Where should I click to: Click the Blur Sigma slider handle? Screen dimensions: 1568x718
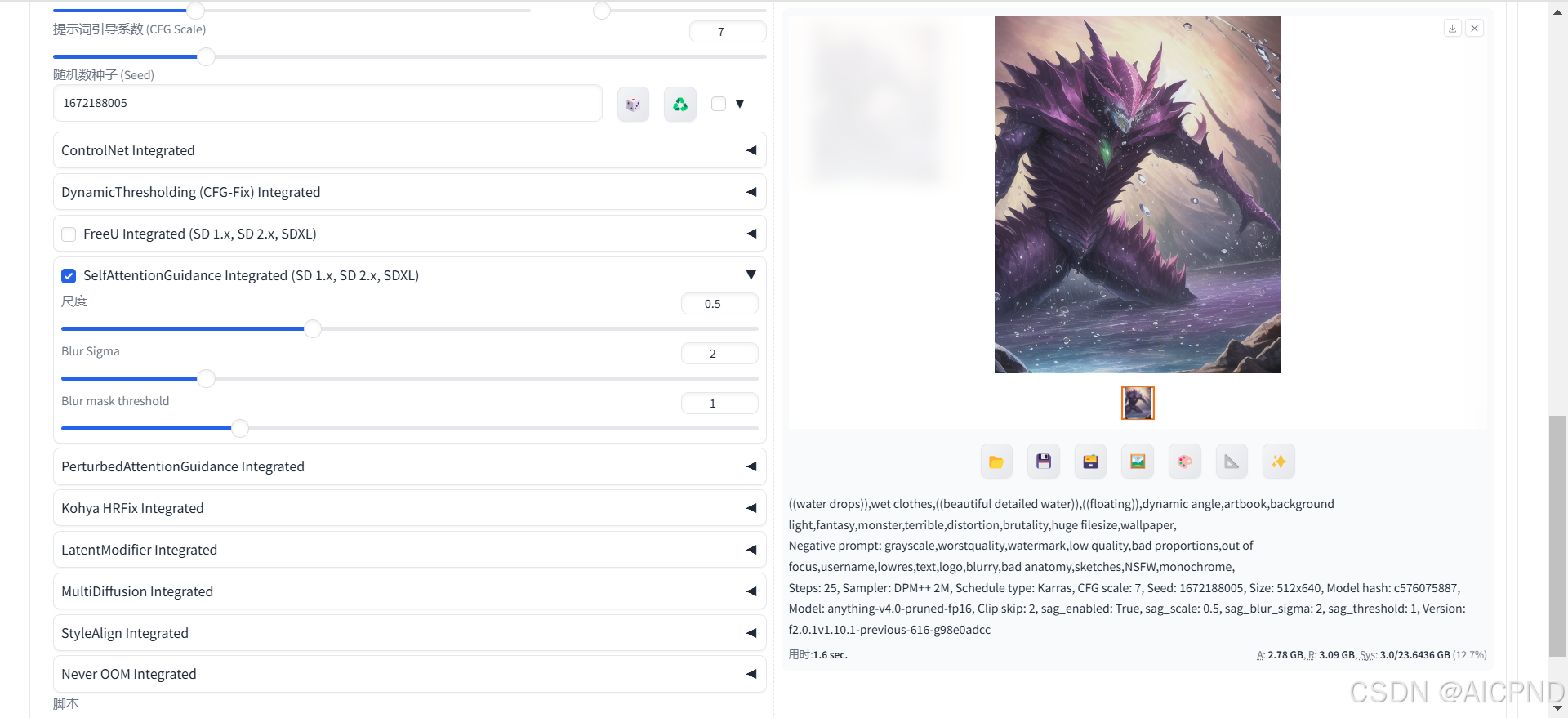(x=207, y=378)
